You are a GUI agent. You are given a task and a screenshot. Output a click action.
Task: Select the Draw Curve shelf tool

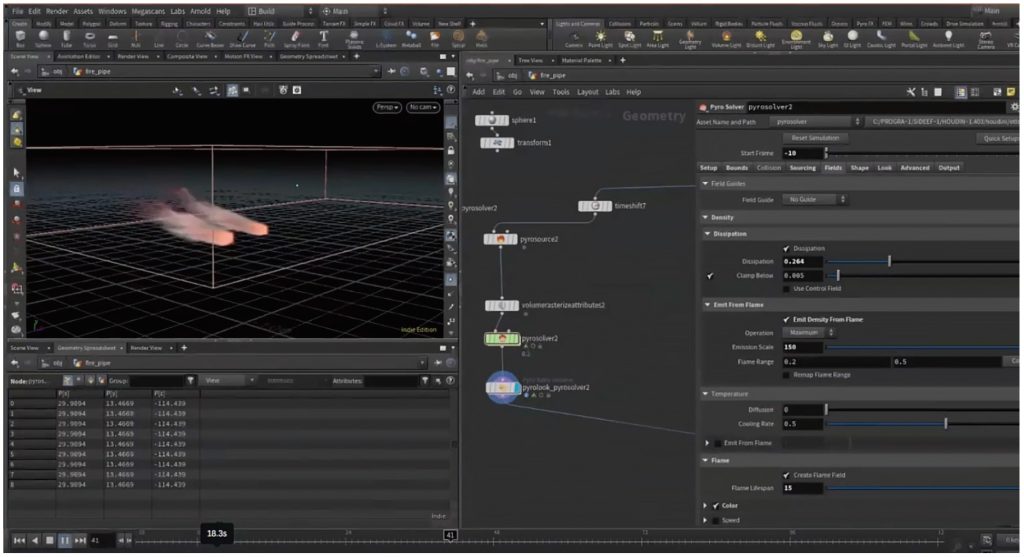tap(242, 39)
